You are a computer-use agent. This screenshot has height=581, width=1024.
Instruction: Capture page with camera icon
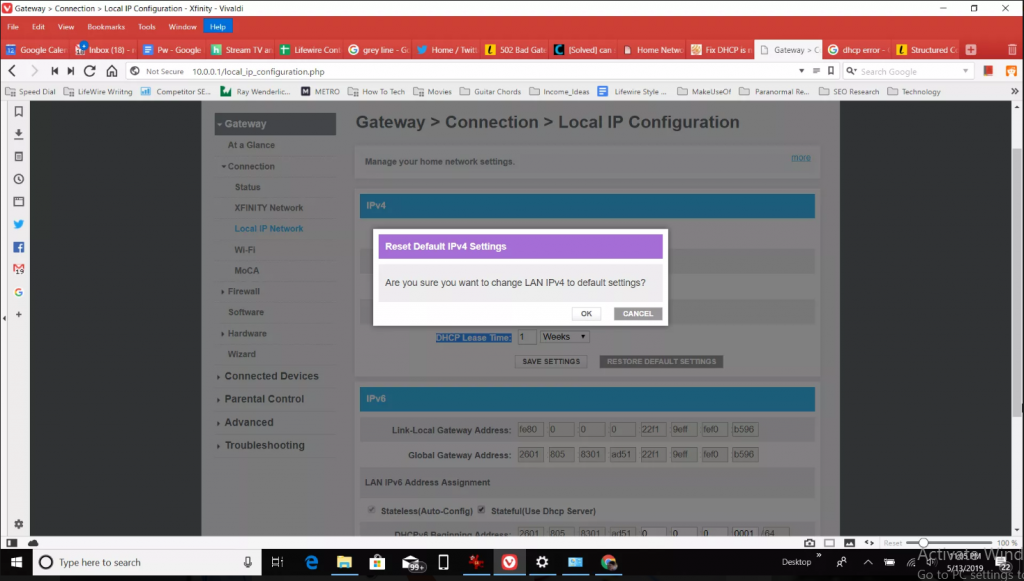click(x=809, y=542)
